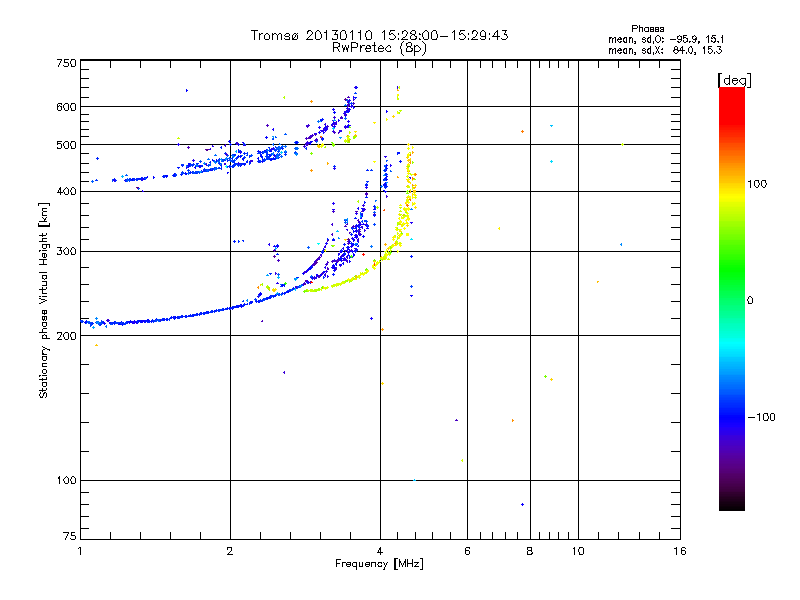Click the "Stationary phase Virtual Height [km]" axis title
Screen dimensions: 800x600
click(x=44, y=300)
